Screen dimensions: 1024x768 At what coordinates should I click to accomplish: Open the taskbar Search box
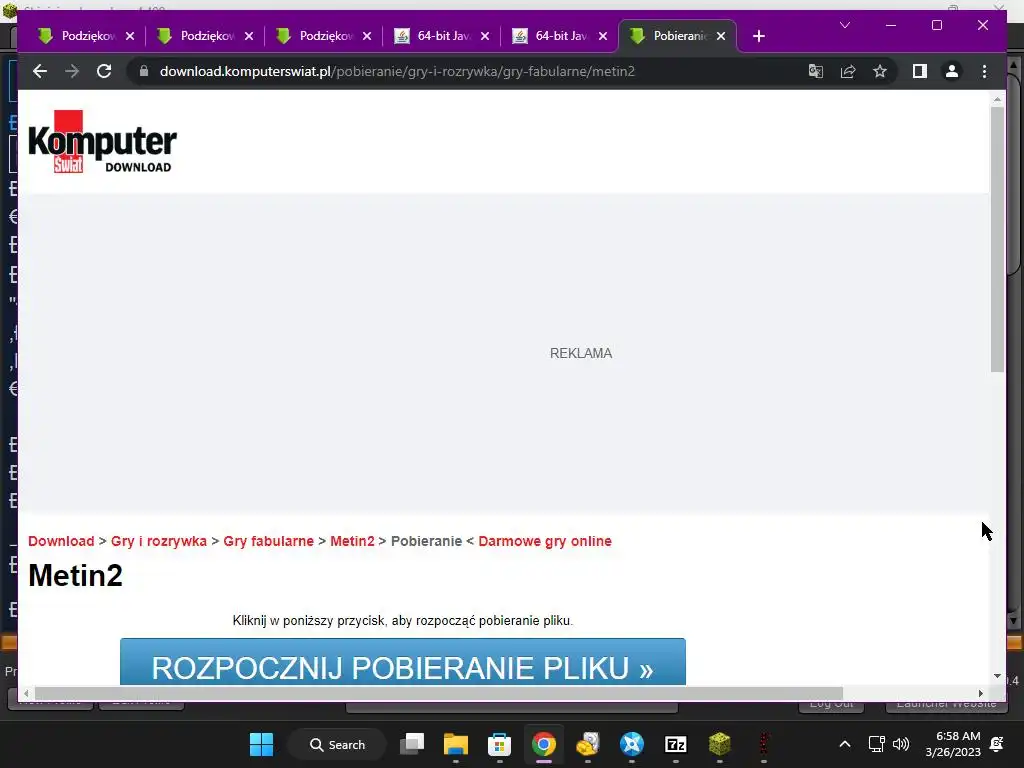(337, 744)
